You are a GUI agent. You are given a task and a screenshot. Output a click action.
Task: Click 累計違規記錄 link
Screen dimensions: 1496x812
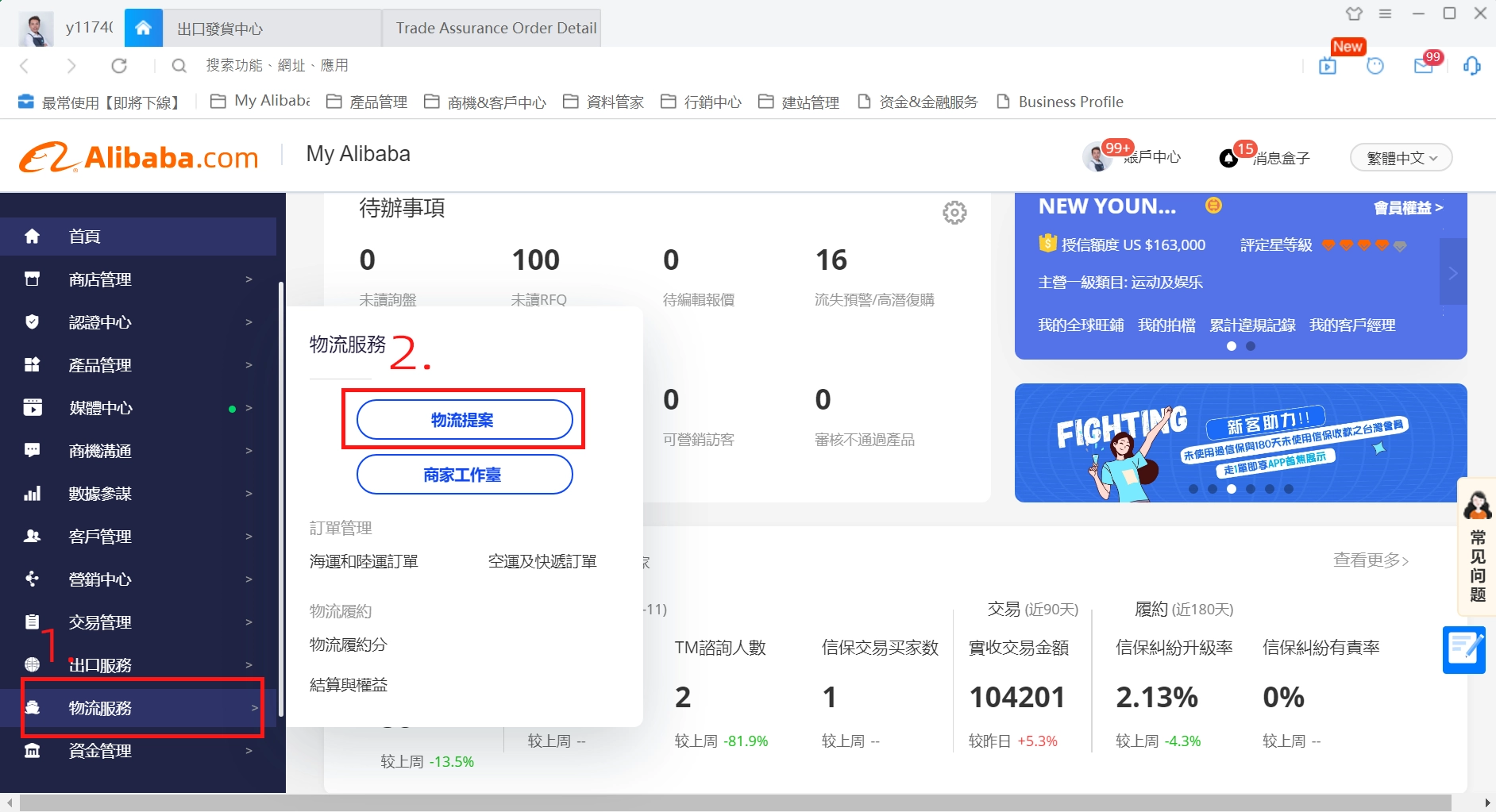[1252, 325]
